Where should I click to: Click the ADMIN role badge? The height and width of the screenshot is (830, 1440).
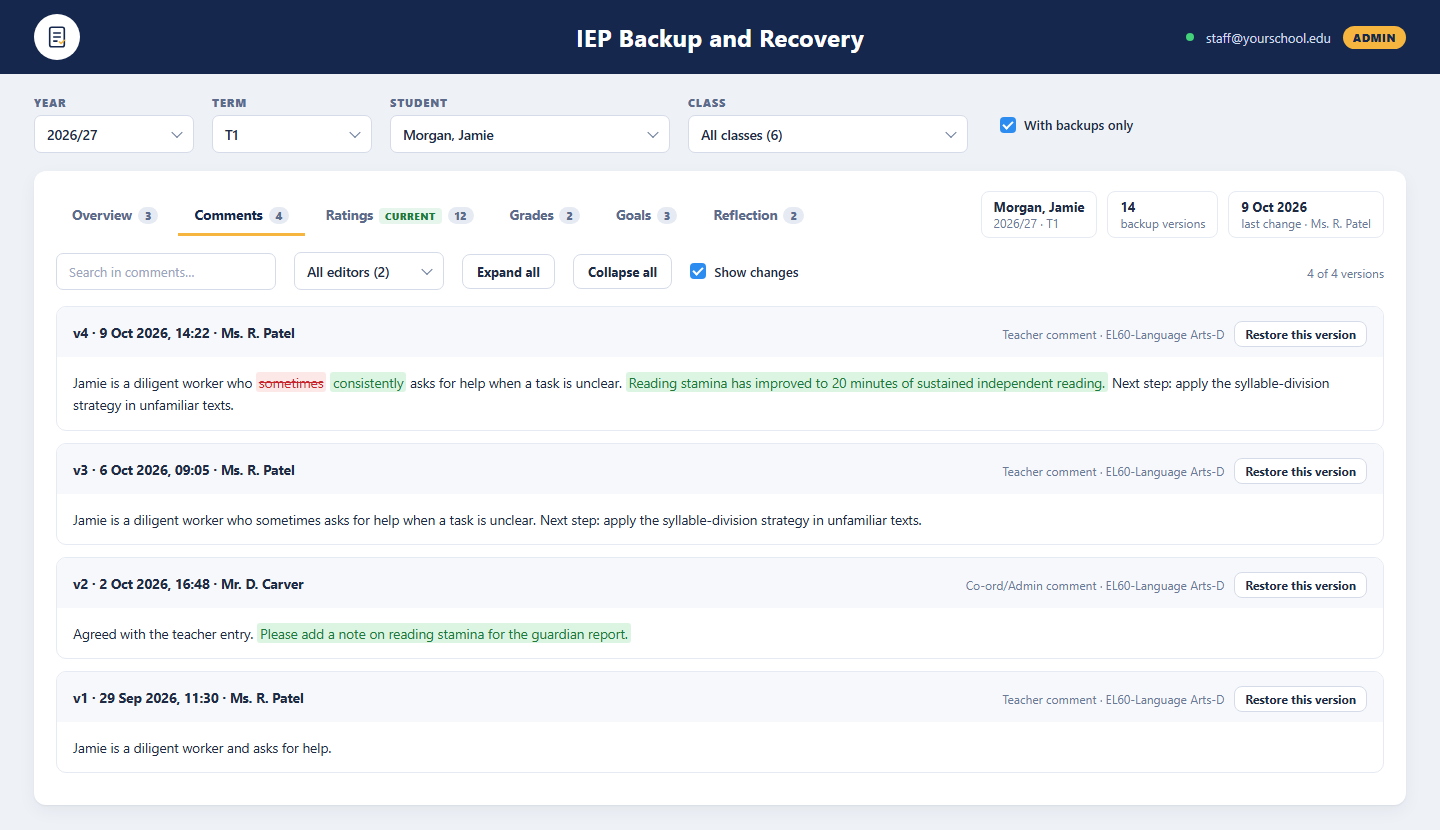tap(1374, 38)
